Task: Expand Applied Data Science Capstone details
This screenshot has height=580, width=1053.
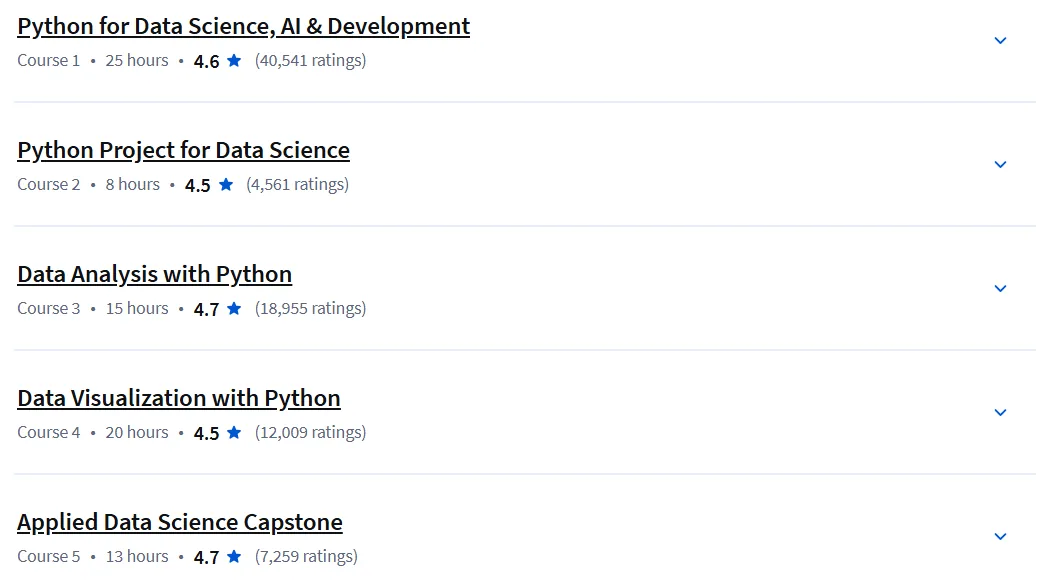Action: (x=1000, y=536)
